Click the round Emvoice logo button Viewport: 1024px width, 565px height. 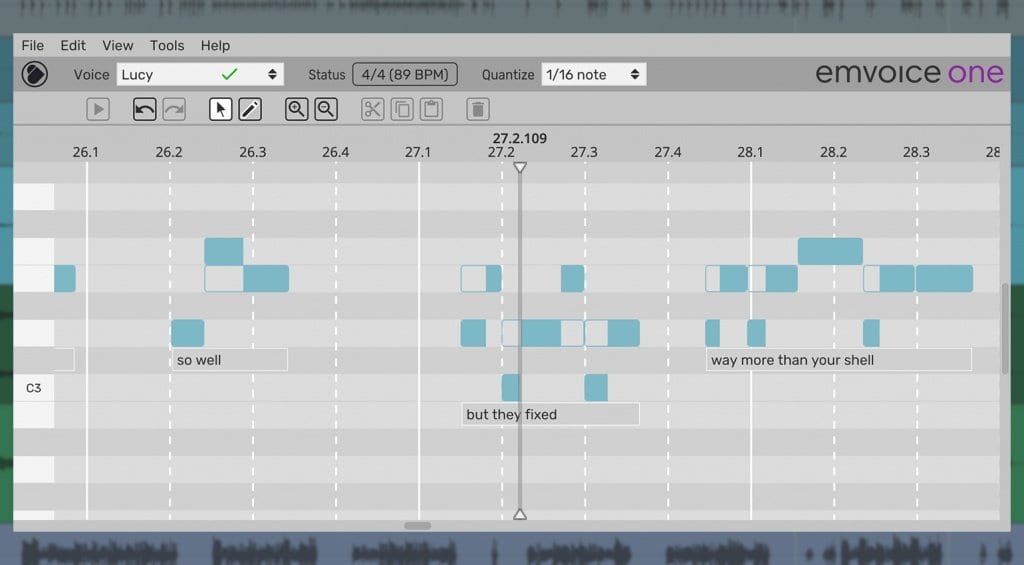pos(35,74)
